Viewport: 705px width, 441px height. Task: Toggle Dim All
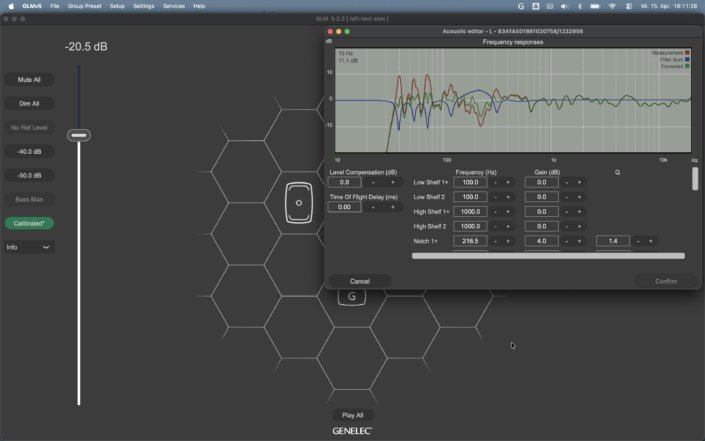coord(29,103)
